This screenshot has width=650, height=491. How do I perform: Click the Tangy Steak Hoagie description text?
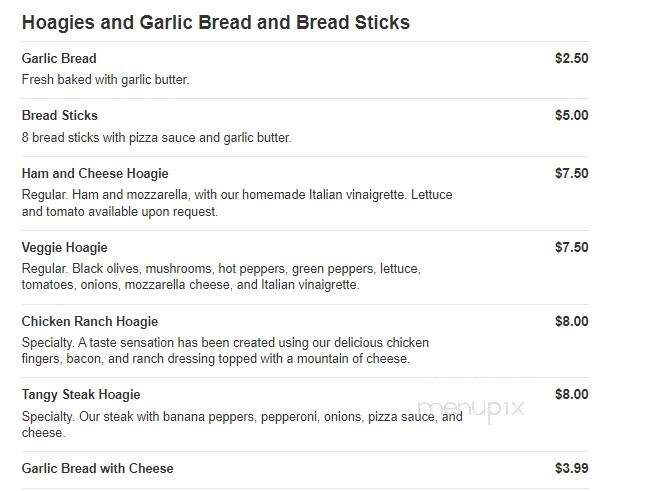click(x=242, y=424)
